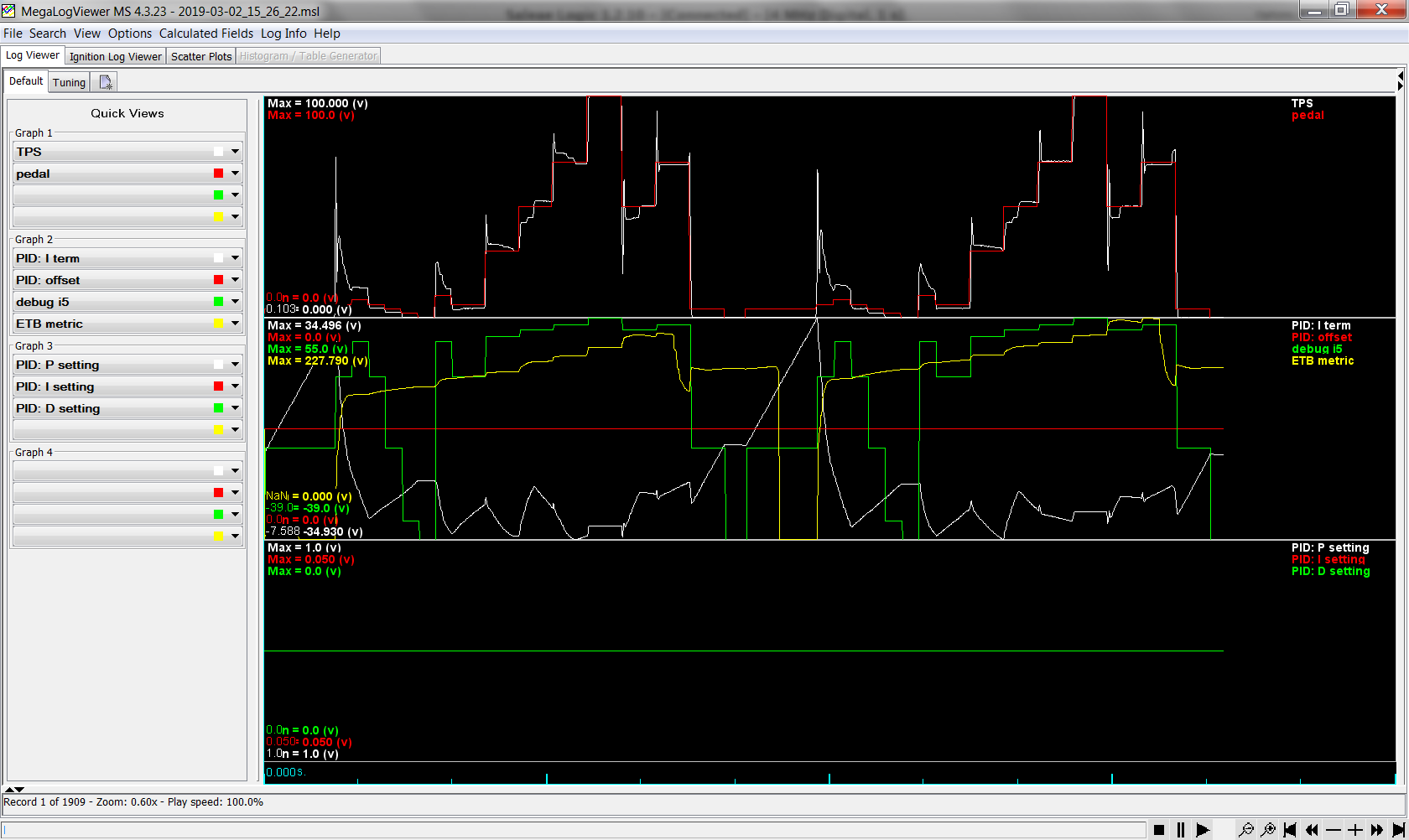1409x840 pixels.
Task: Click Graph 1 green color swatch
Action: [218, 195]
